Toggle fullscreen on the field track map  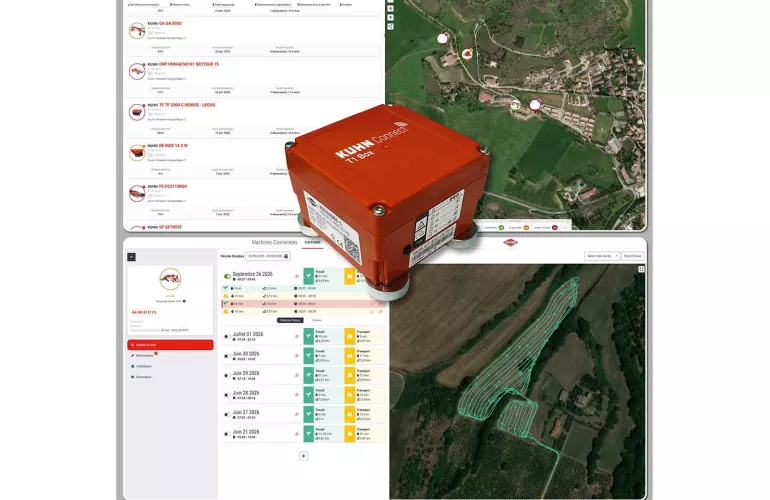(641, 269)
